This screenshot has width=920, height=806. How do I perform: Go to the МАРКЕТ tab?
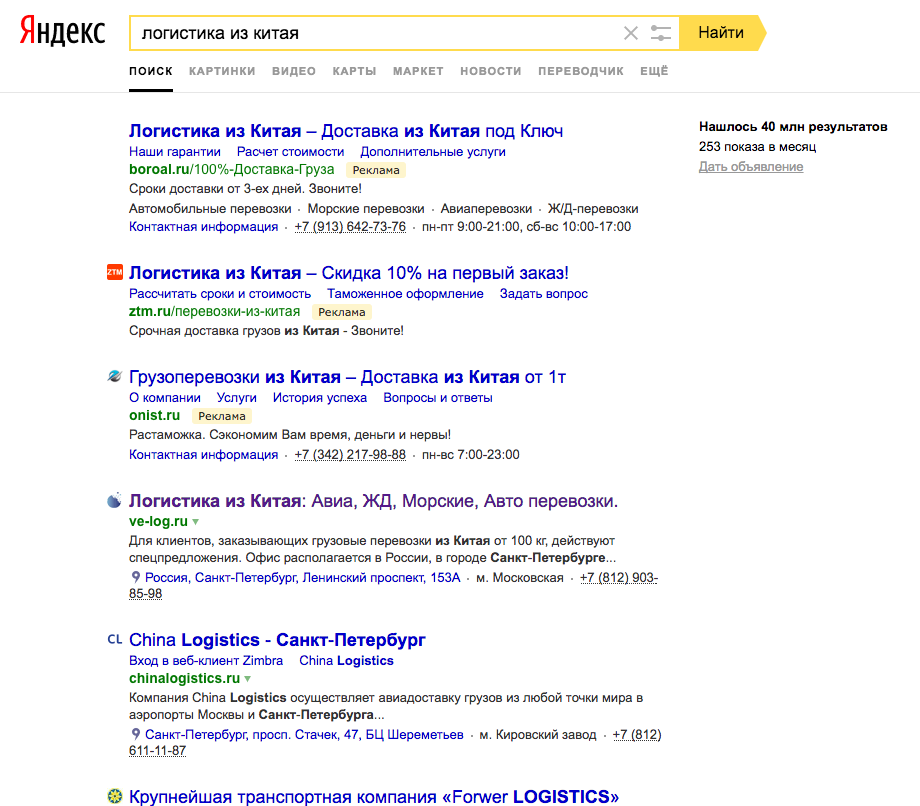click(418, 71)
